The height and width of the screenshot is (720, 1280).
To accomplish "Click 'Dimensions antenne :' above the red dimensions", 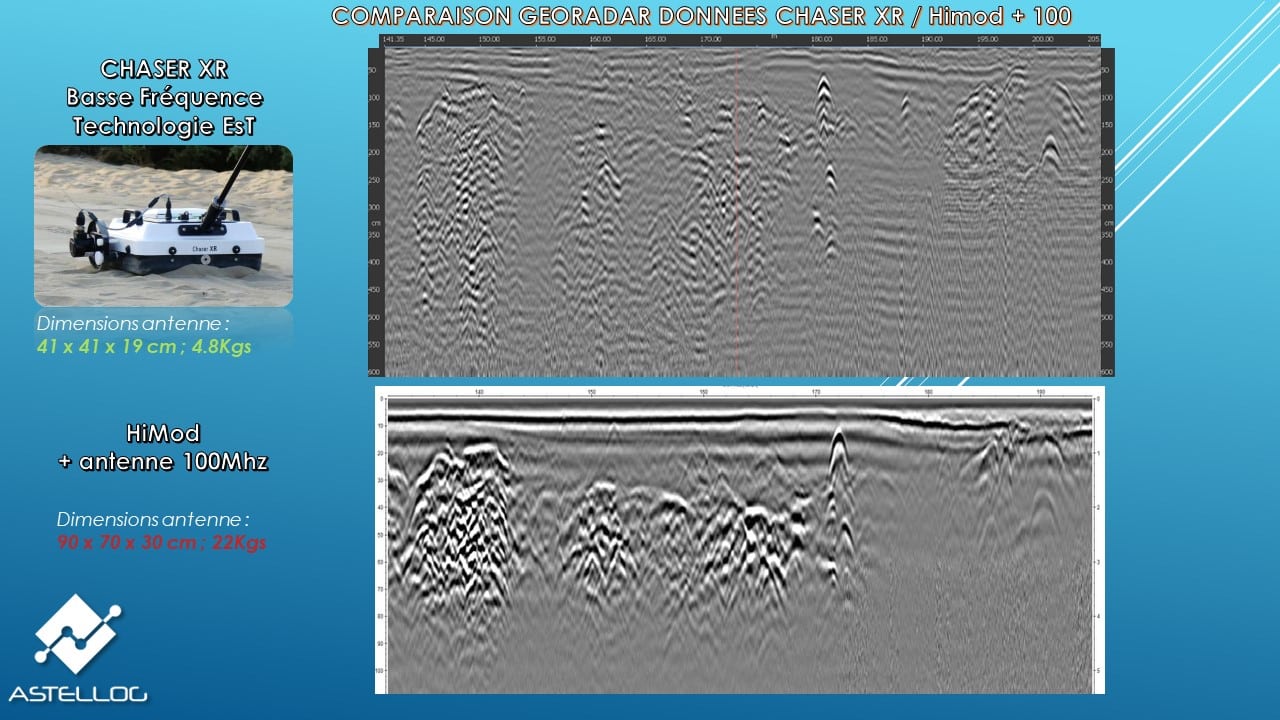I will (x=153, y=519).
